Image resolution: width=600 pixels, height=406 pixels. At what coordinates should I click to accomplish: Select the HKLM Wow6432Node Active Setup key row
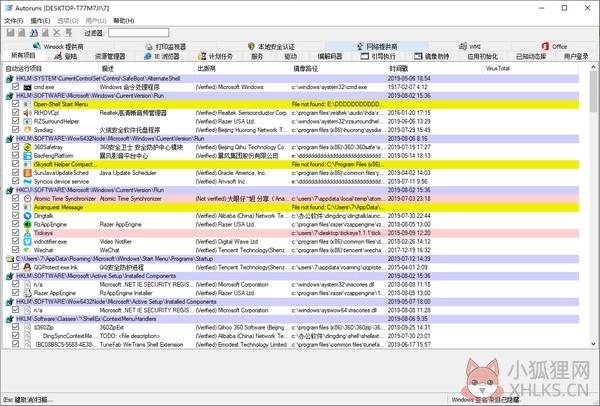(x=292, y=302)
